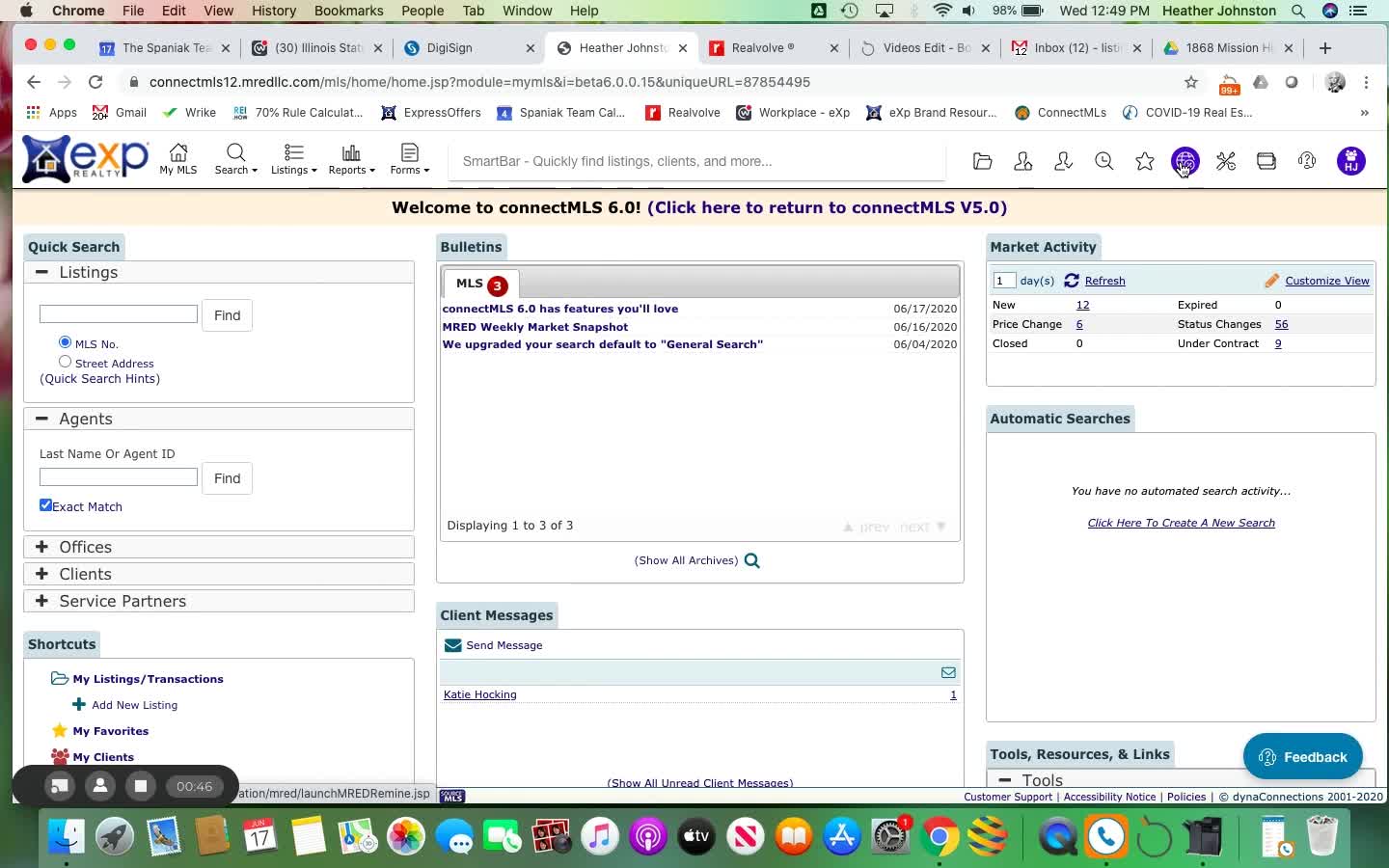The image size is (1389, 868).
Task: Collapse the Listings quick search section
Action: [x=41, y=272]
